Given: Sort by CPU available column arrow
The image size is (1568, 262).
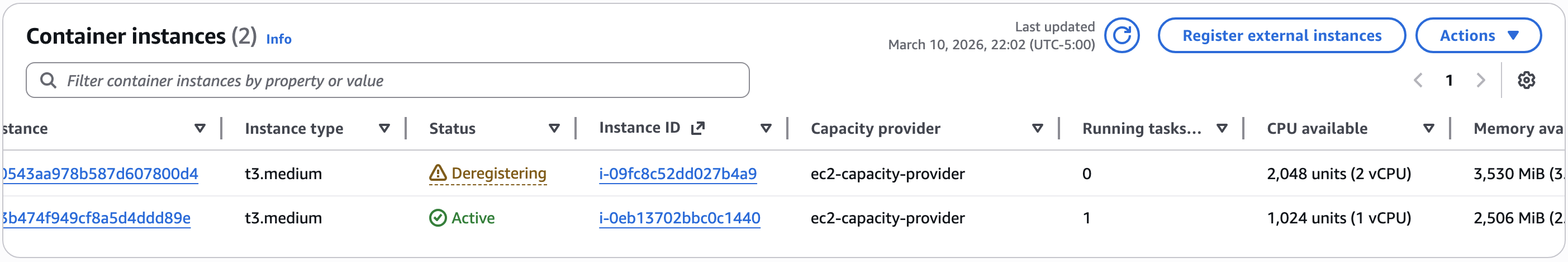Looking at the screenshot, I should click(x=1428, y=129).
